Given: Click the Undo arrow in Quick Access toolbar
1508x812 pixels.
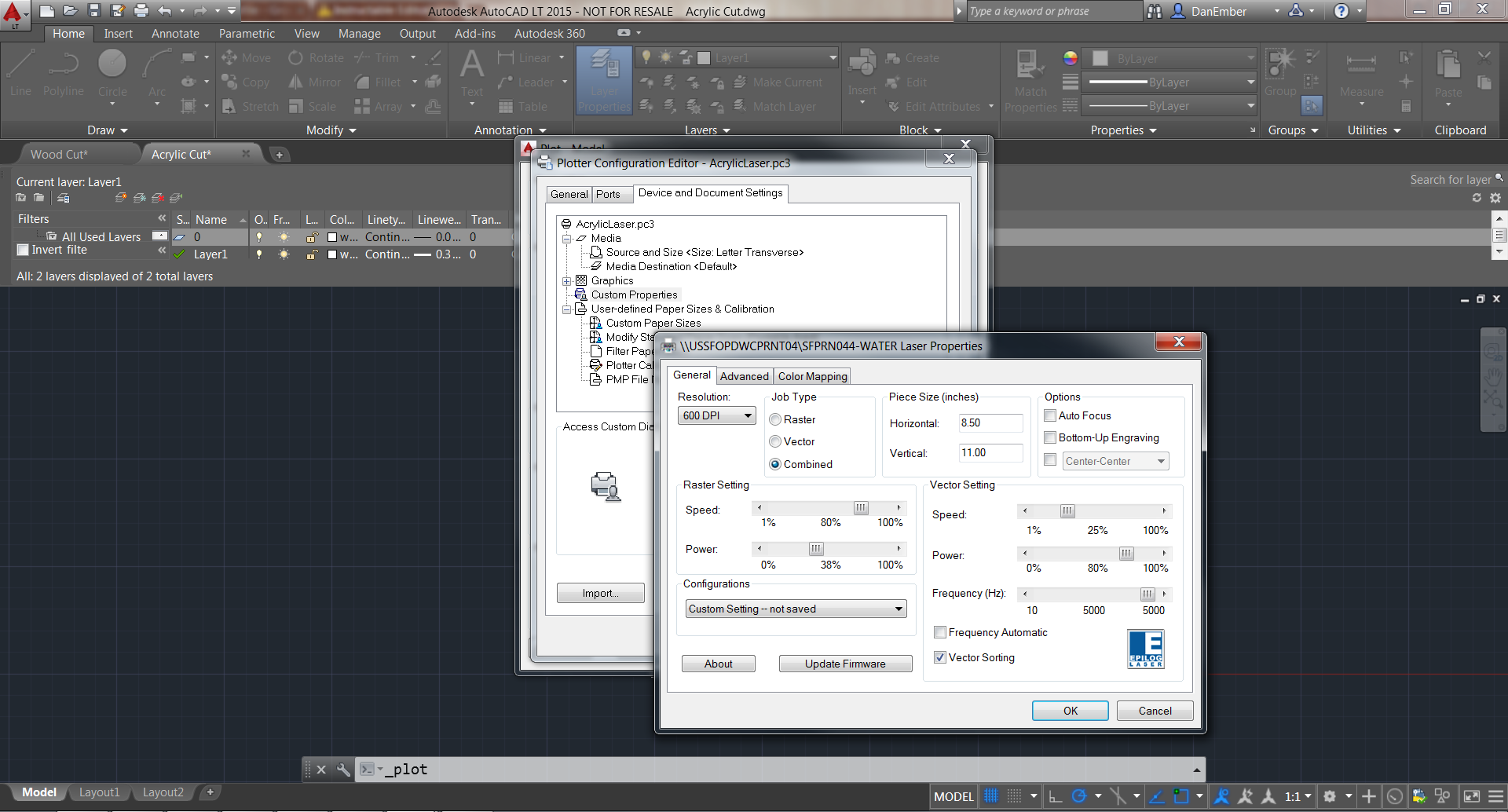Looking at the screenshot, I should [x=164, y=10].
